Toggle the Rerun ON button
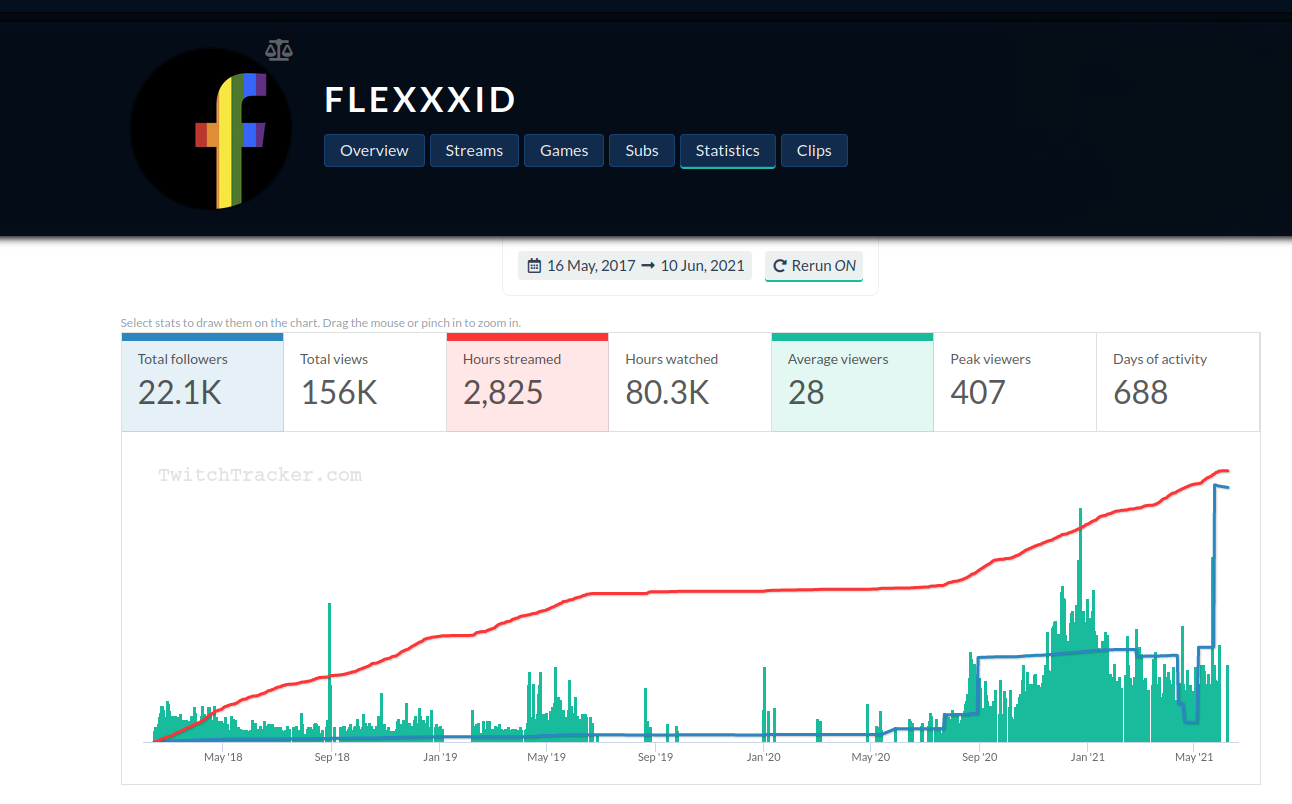Image resolution: width=1292 pixels, height=804 pixels. click(814, 266)
